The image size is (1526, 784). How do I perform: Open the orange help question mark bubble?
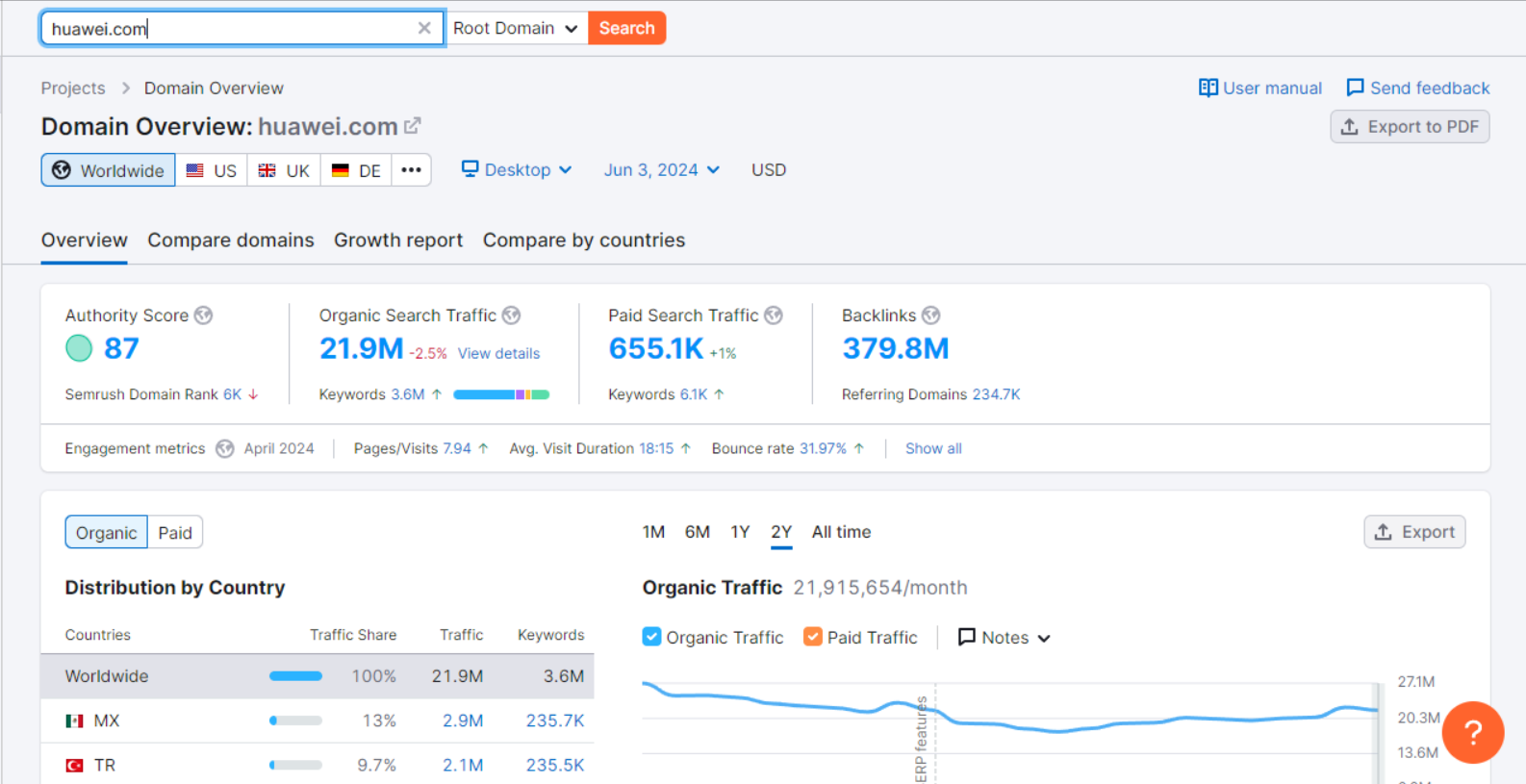pos(1472,733)
